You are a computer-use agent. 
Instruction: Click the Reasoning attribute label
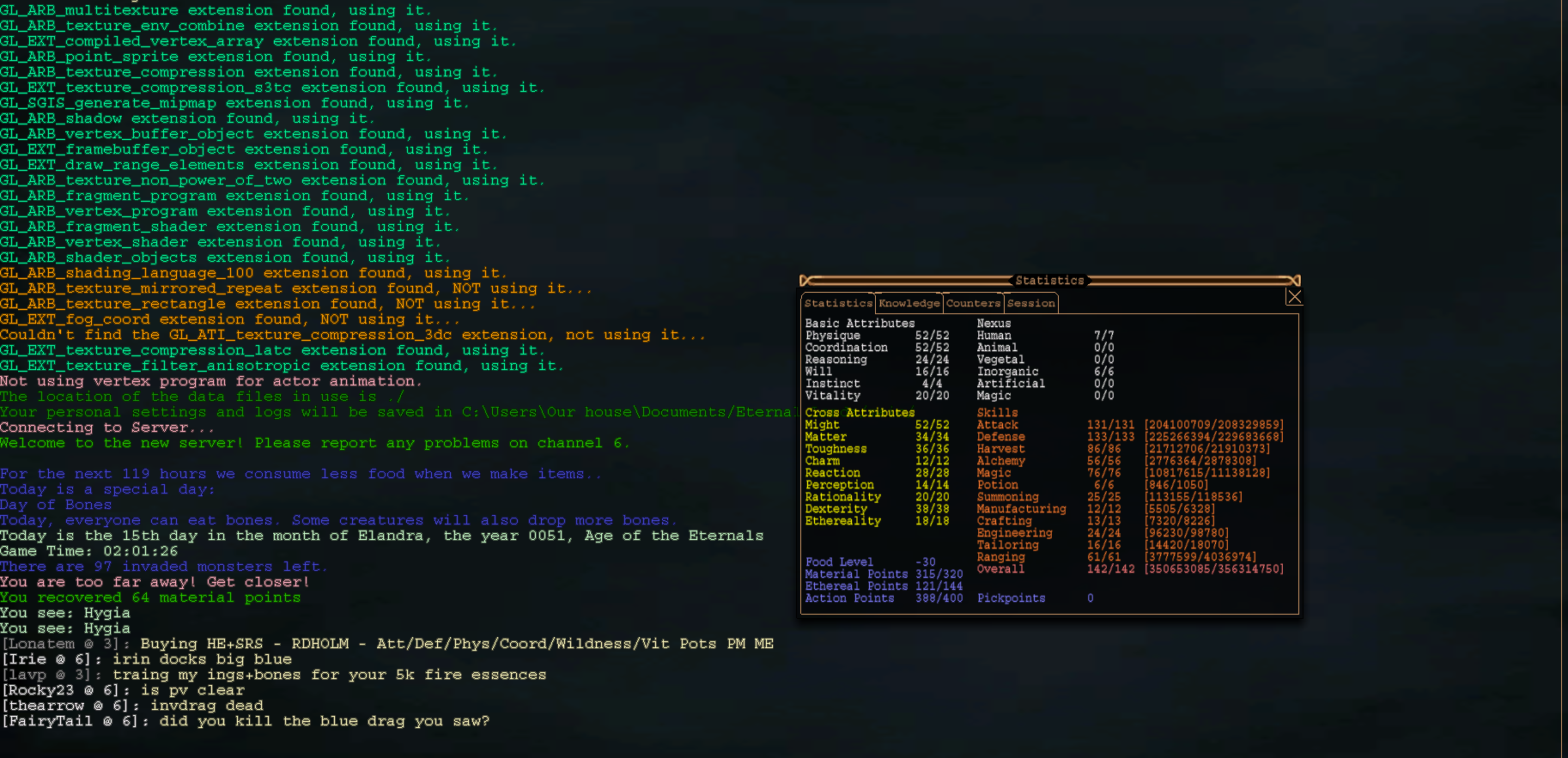pos(836,360)
